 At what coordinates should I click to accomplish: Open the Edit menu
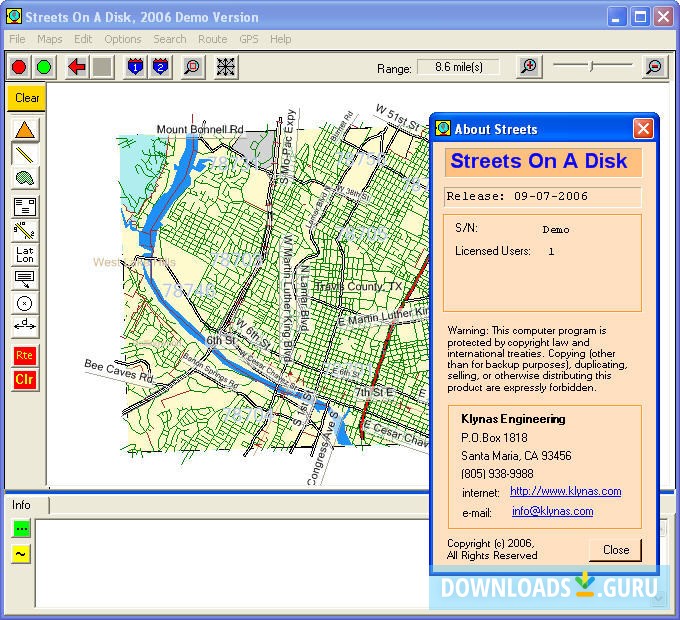83,39
